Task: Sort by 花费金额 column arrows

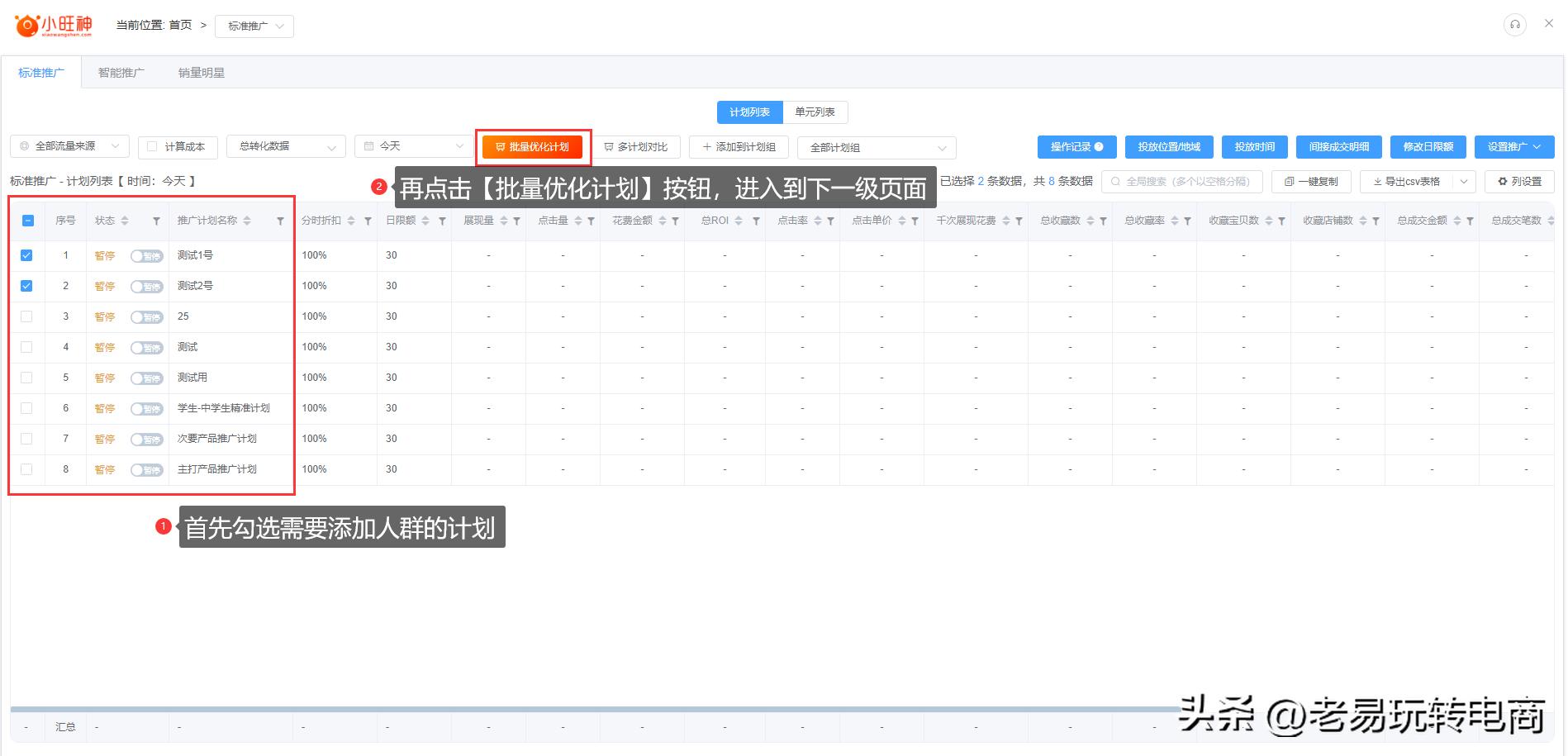Action: pos(663,221)
